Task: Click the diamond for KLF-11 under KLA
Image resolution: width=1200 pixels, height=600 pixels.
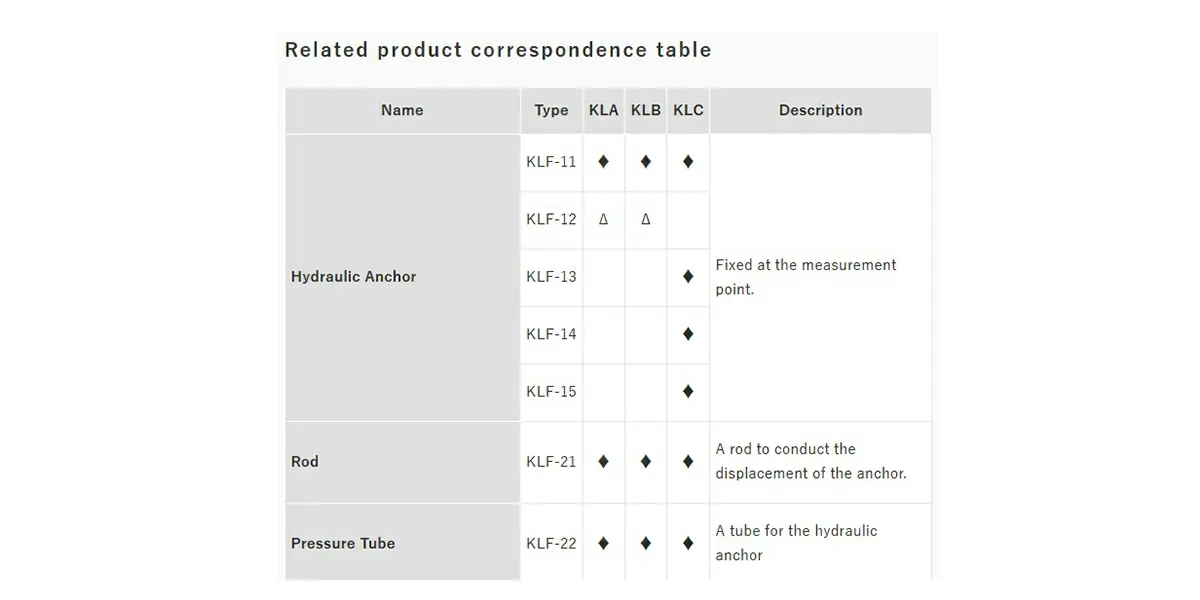Action: pyautogui.click(x=603, y=161)
